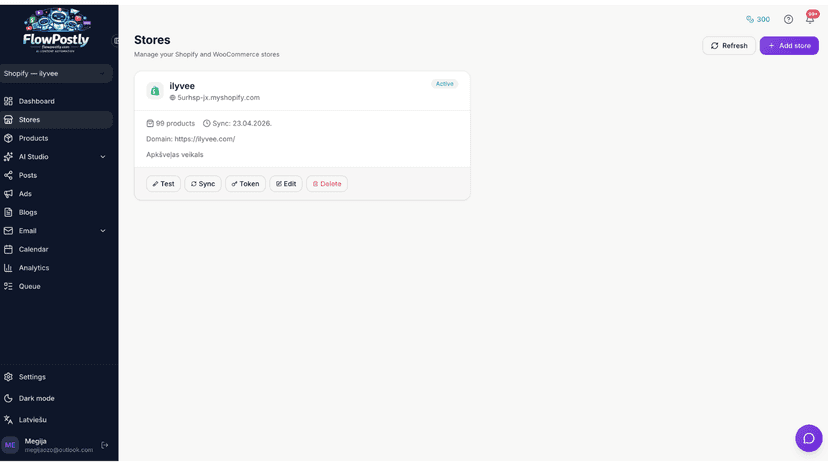Viewport: 828px width, 466px height.
Task: Click the Apkšvejas veikals description
Action: point(175,155)
